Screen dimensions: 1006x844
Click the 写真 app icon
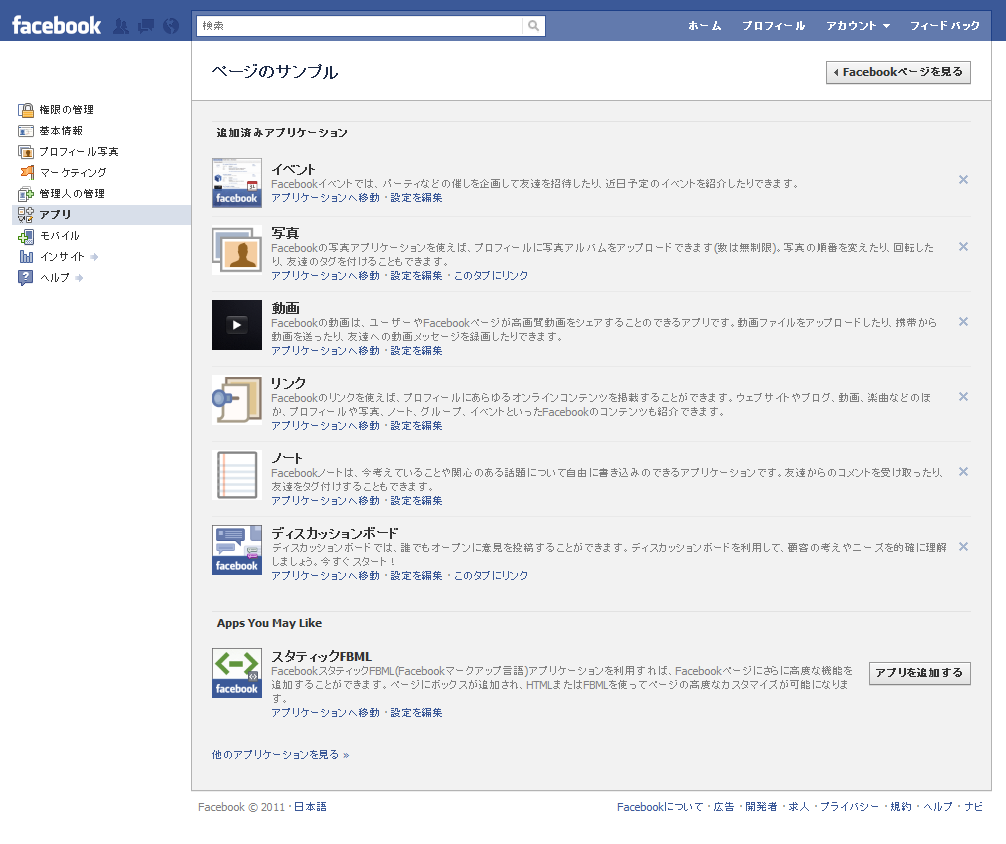pos(237,251)
